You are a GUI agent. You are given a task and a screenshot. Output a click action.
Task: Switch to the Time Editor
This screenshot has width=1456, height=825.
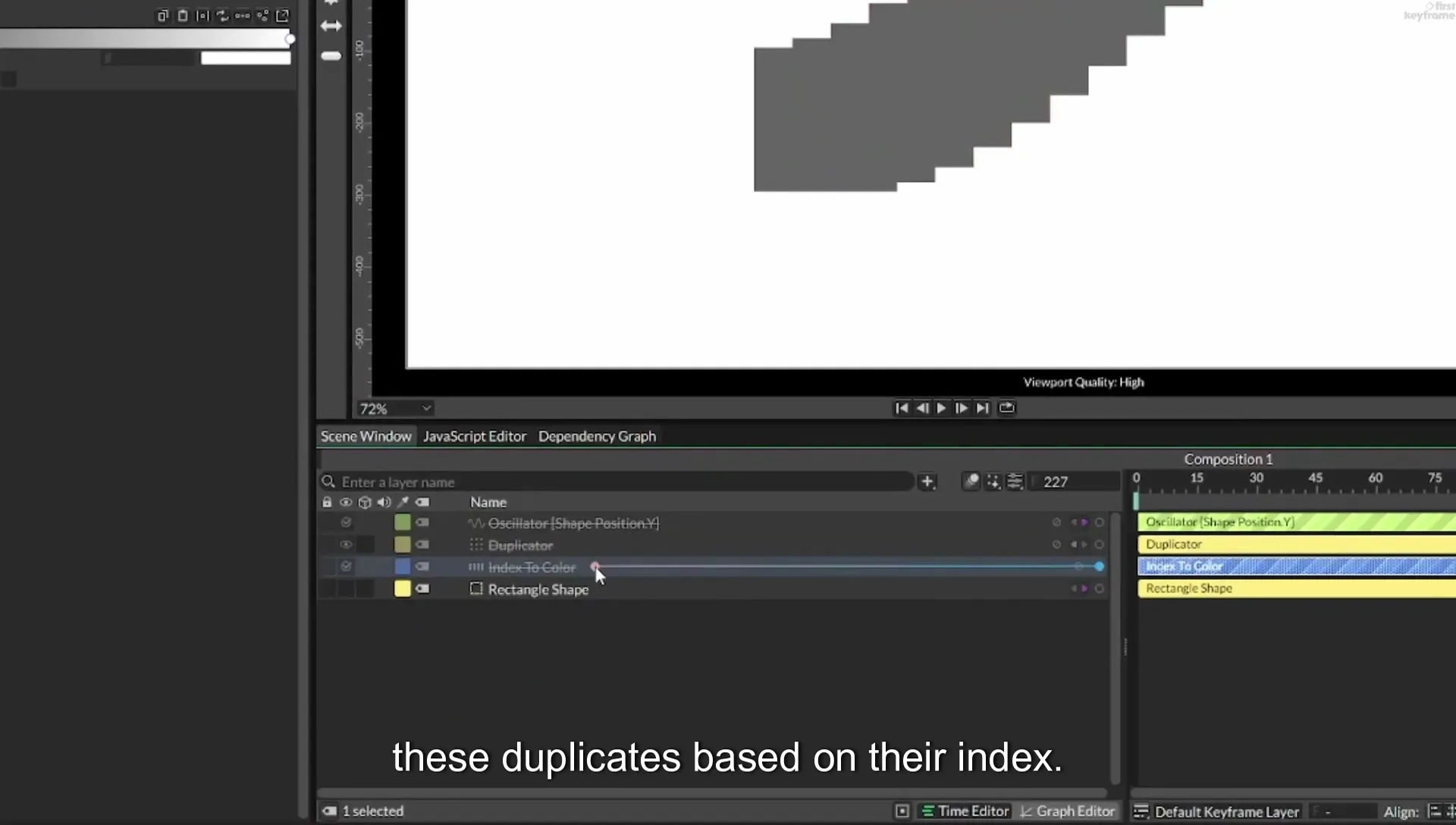click(x=965, y=811)
